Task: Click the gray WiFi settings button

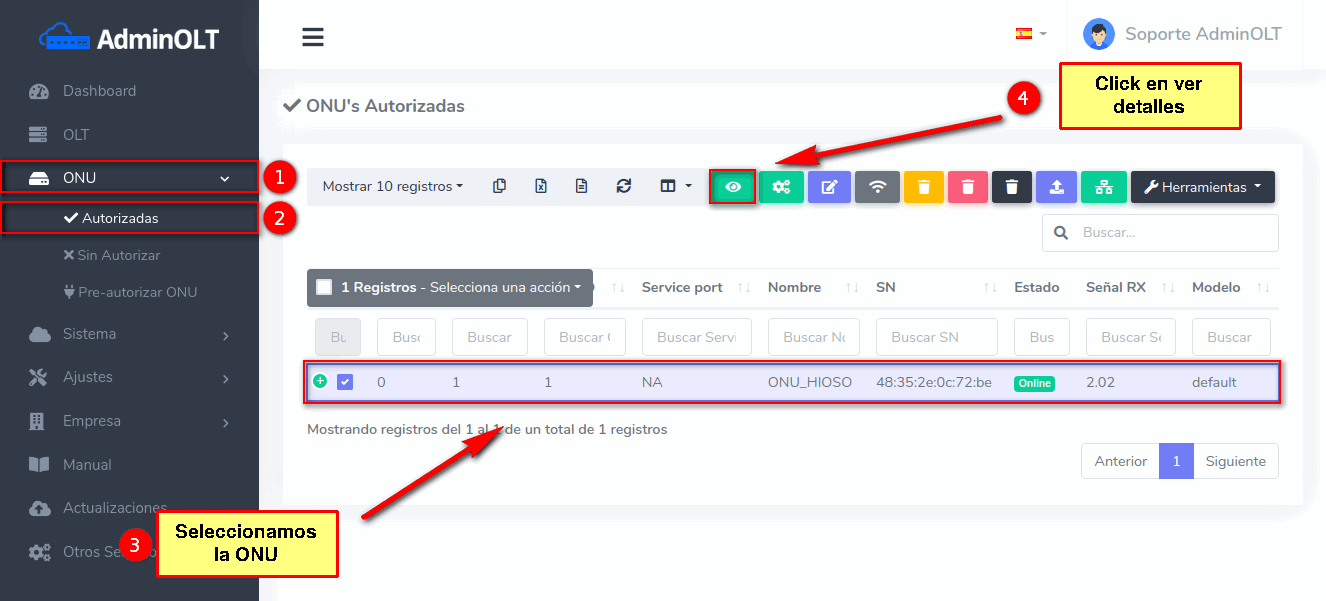Action: pyautogui.click(x=877, y=187)
